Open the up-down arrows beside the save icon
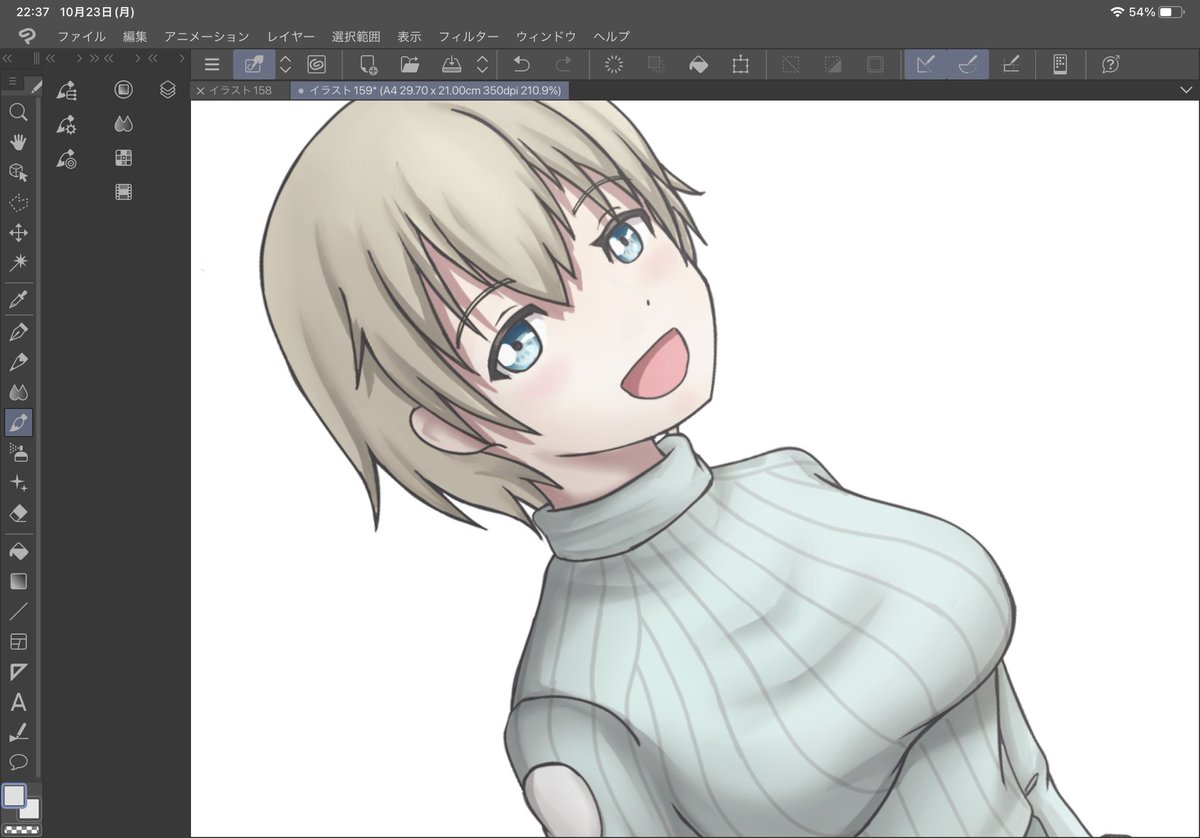The height and width of the screenshot is (838, 1200). click(482, 65)
